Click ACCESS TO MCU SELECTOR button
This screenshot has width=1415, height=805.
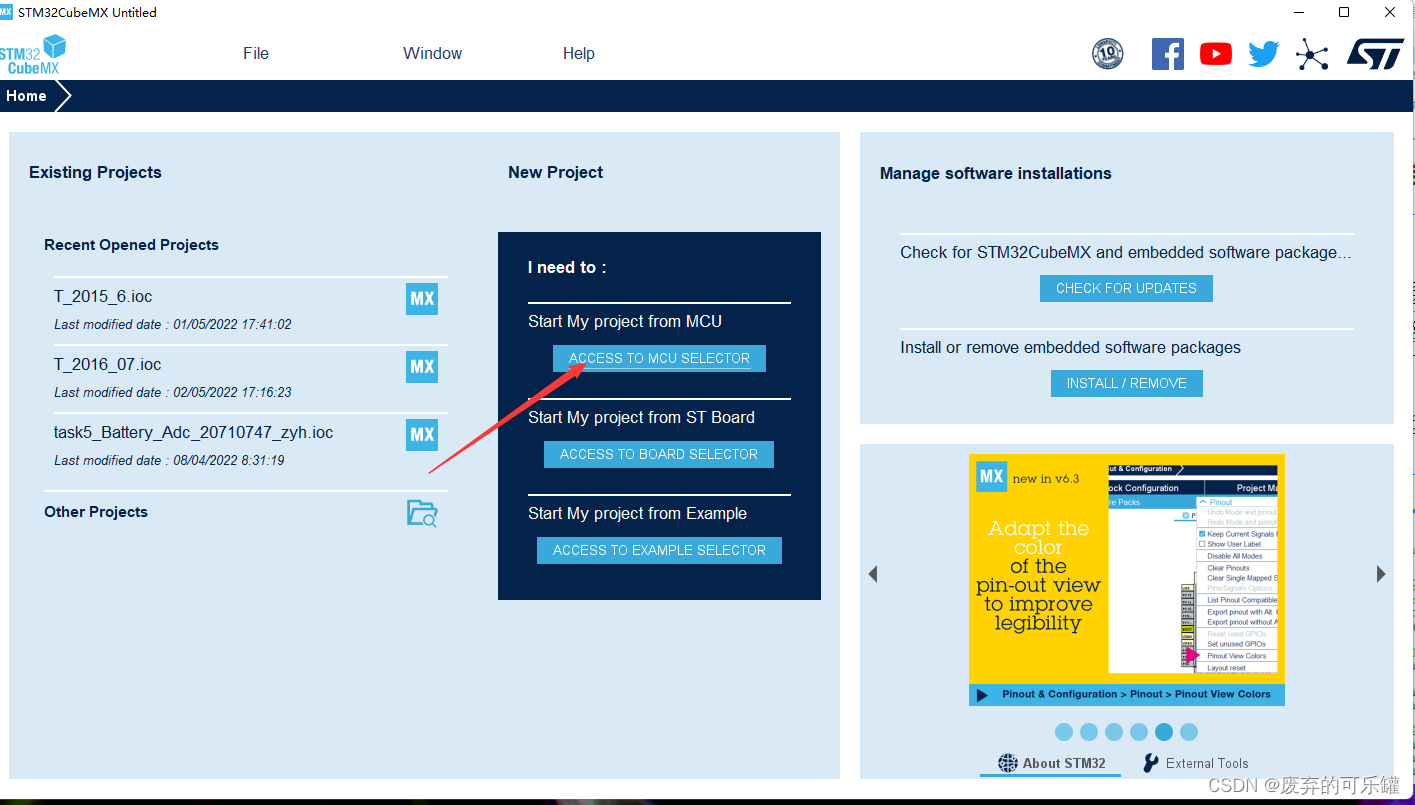(659, 358)
